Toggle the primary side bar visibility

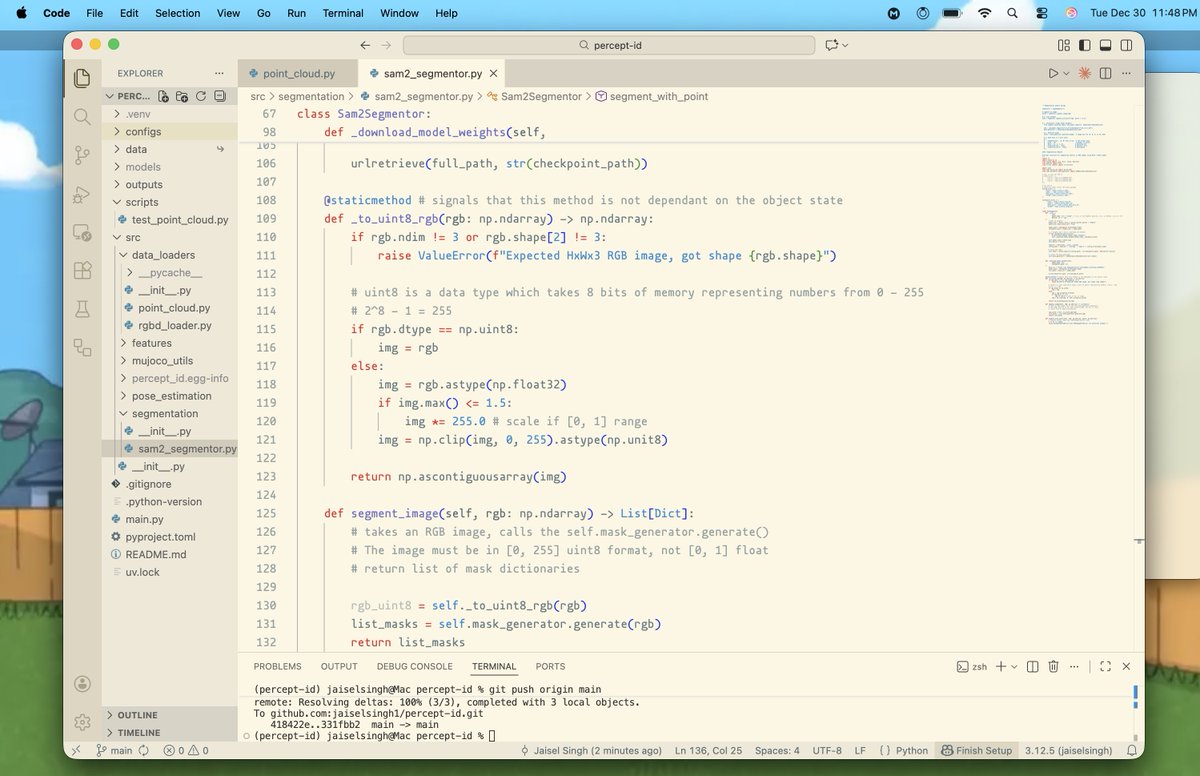[x=1085, y=45]
